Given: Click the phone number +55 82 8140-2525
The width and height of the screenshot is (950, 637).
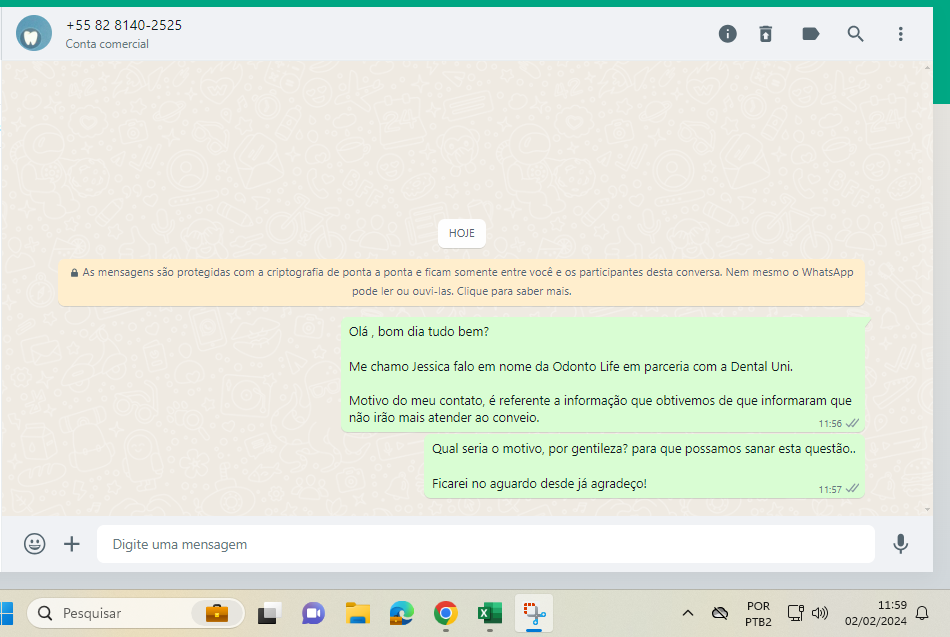Looking at the screenshot, I should coord(124,25).
